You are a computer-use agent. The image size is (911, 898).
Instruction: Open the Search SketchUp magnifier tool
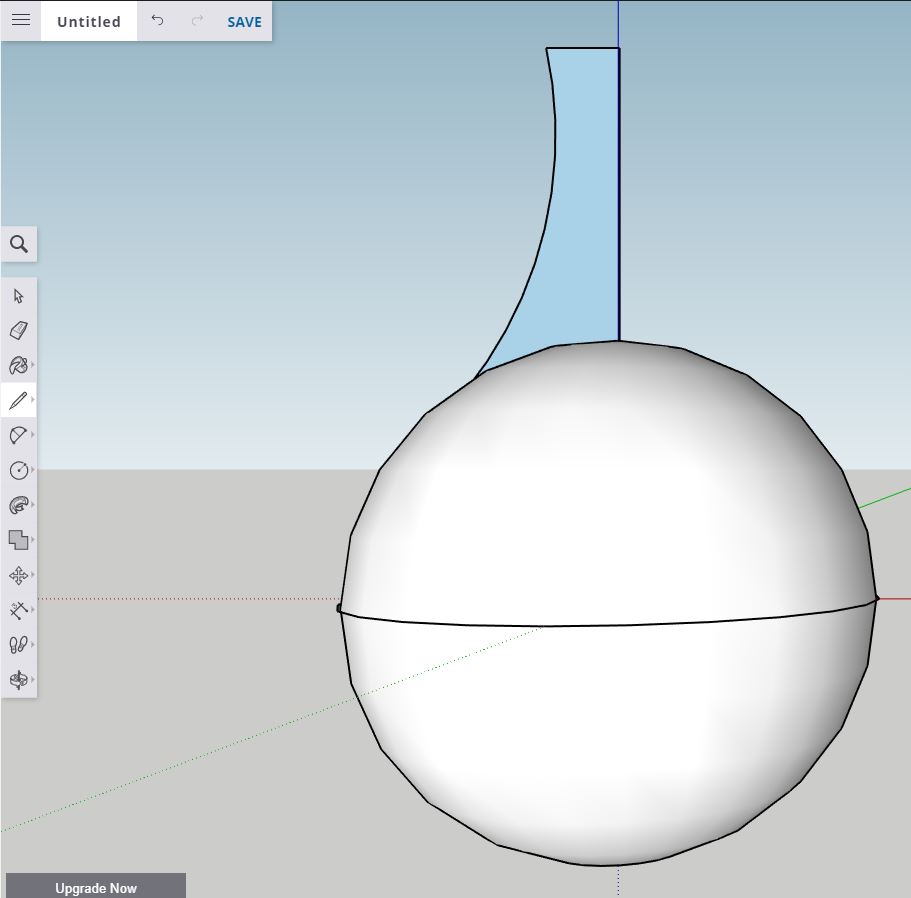[x=18, y=244]
